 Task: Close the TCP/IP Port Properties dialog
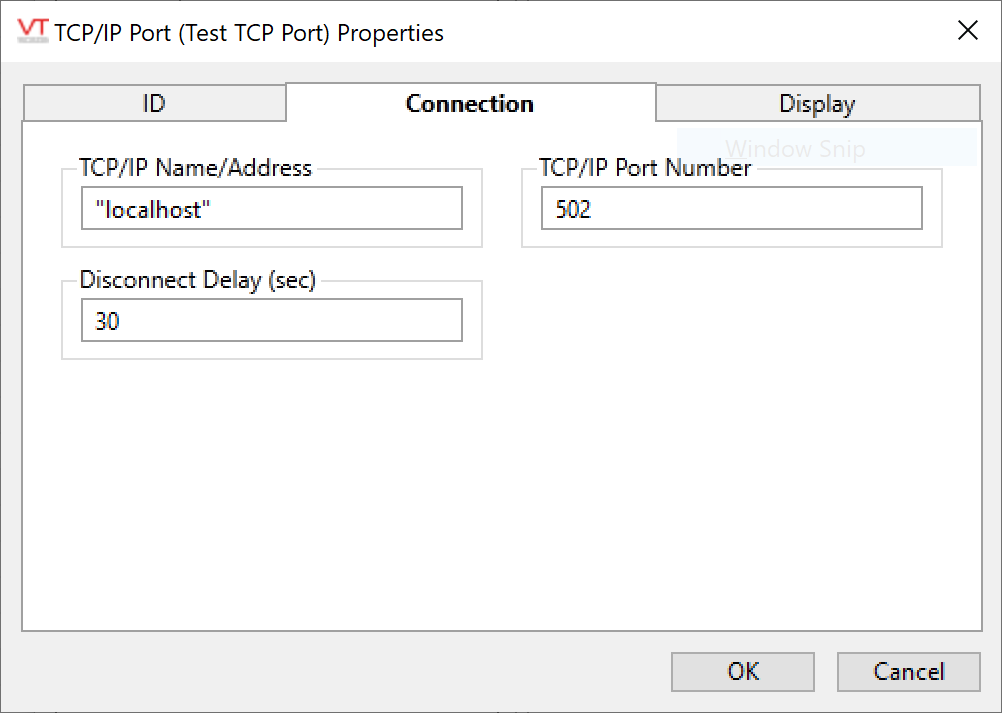(967, 31)
